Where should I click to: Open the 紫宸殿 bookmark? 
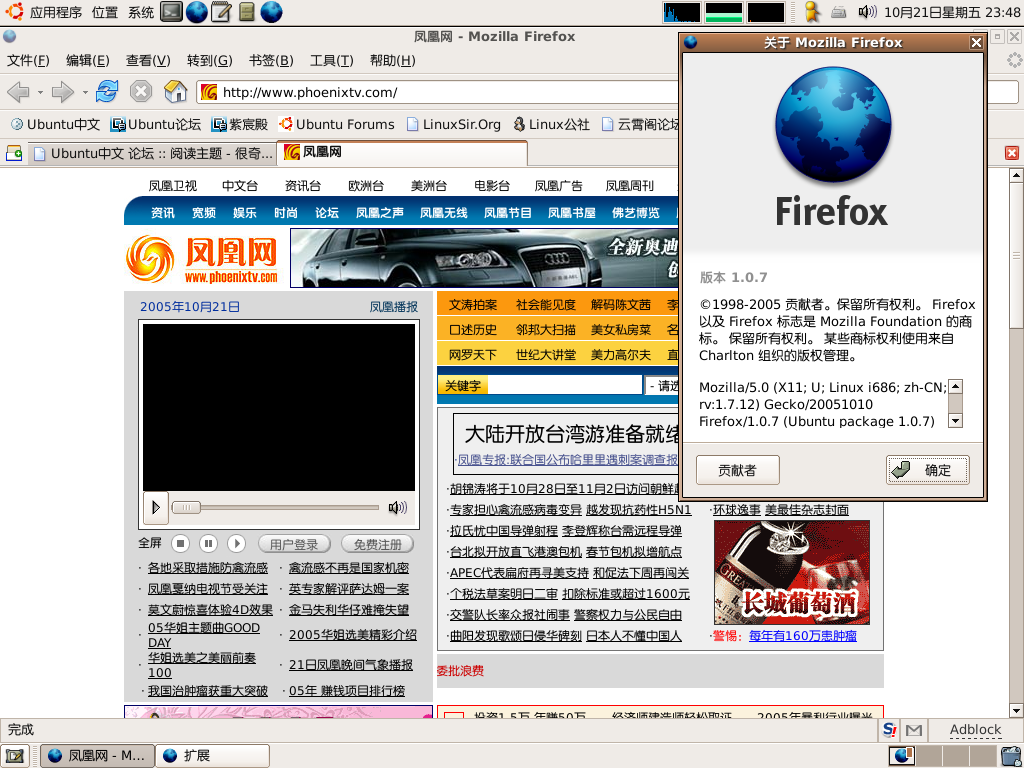click(240, 124)
